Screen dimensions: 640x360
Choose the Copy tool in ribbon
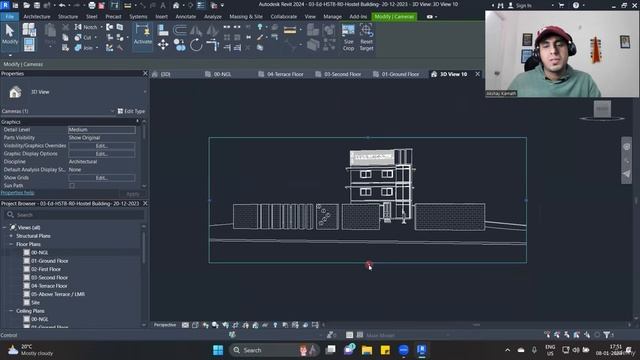(180, 44)
